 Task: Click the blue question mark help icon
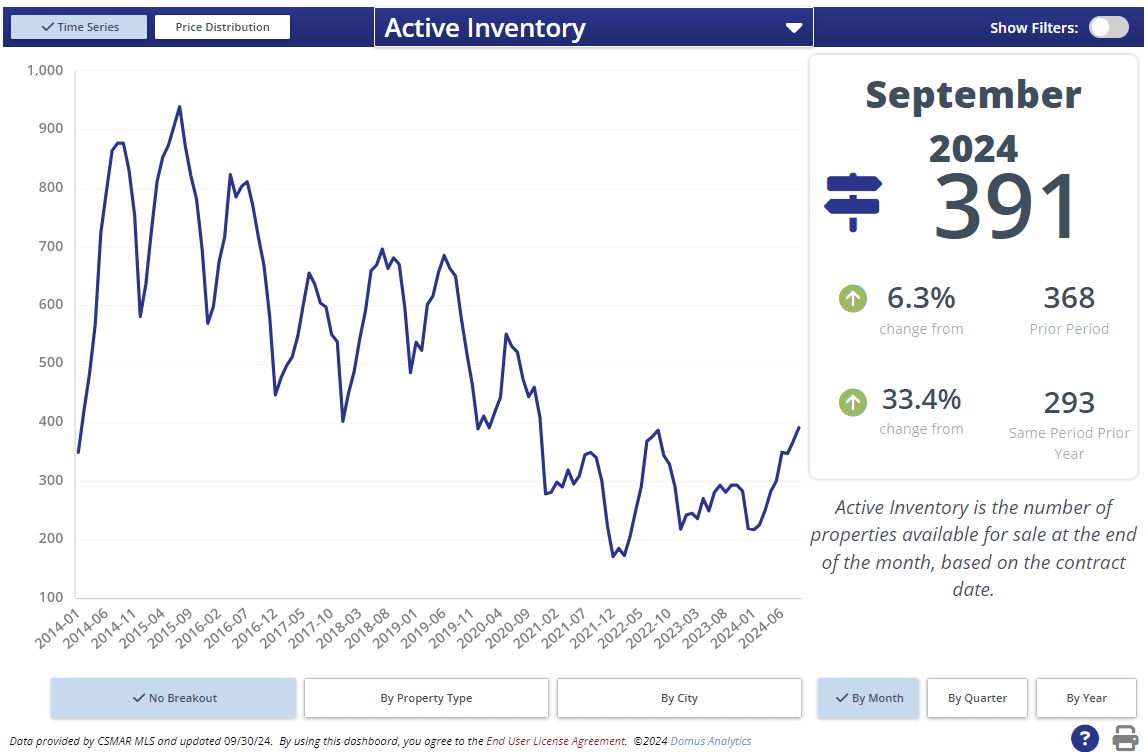1085,738
